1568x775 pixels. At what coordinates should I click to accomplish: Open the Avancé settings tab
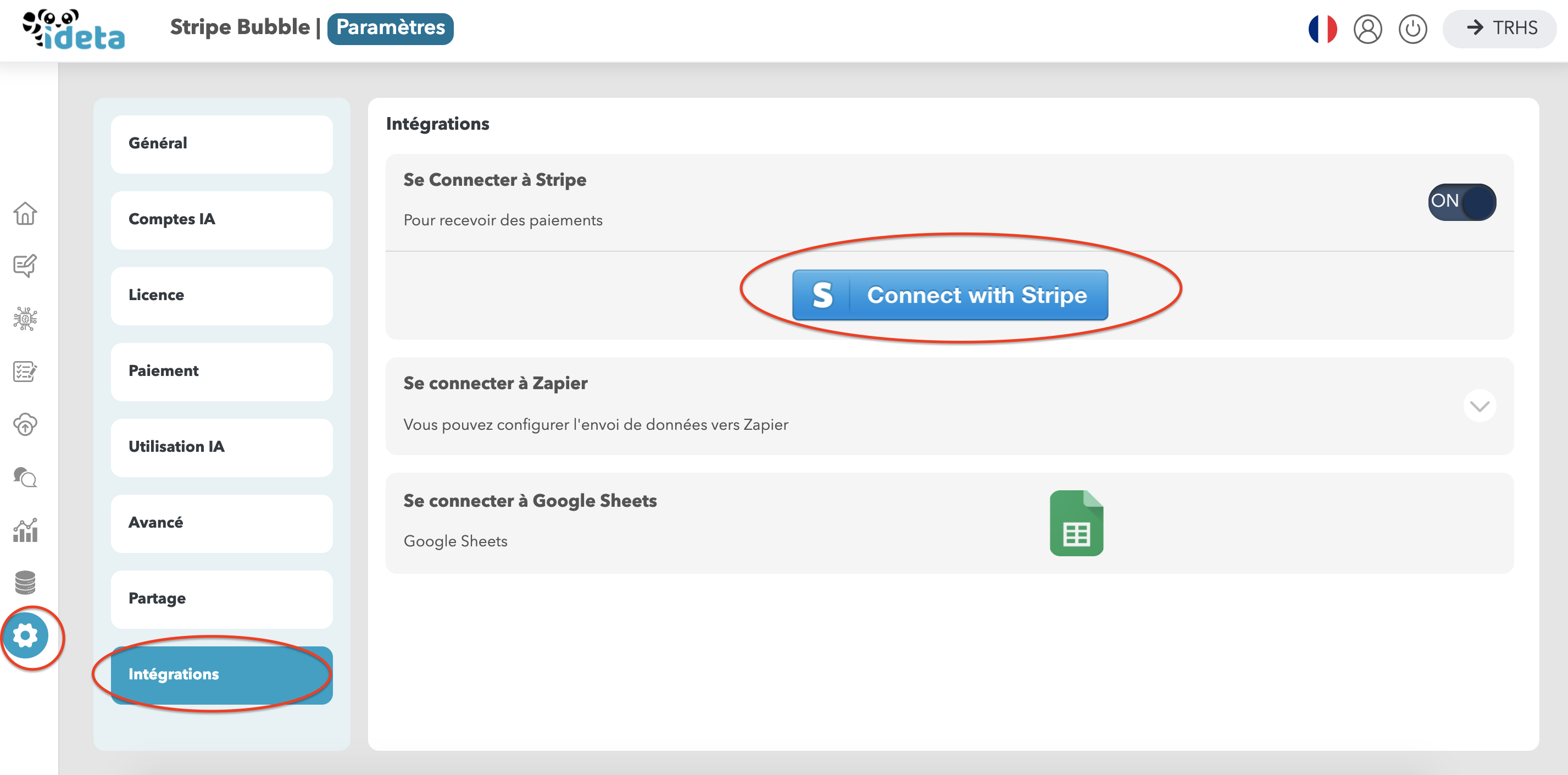click(x=221, y=524)
